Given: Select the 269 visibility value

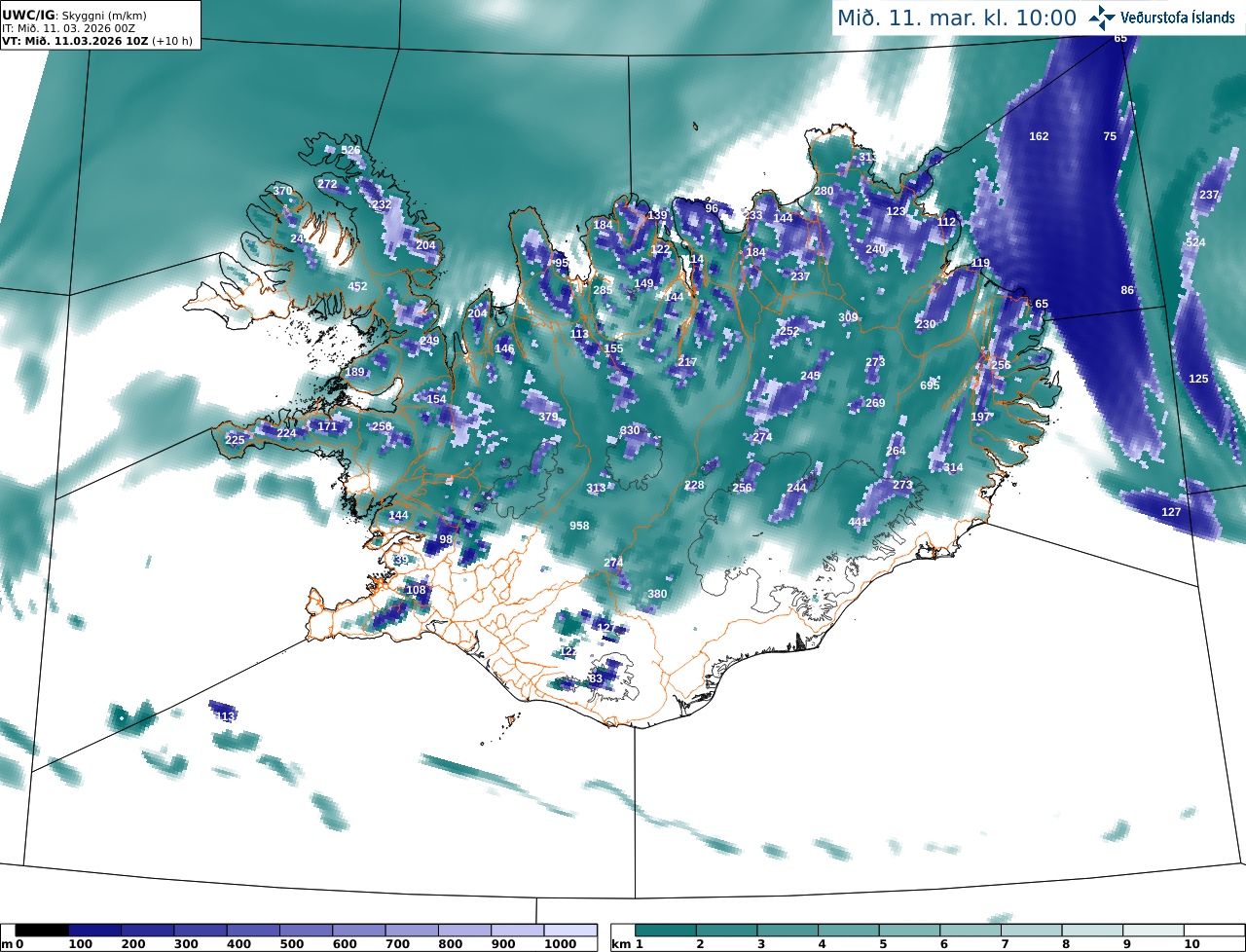Looking at the screenshot, I should pyautogui.click(x=875, y=403).
